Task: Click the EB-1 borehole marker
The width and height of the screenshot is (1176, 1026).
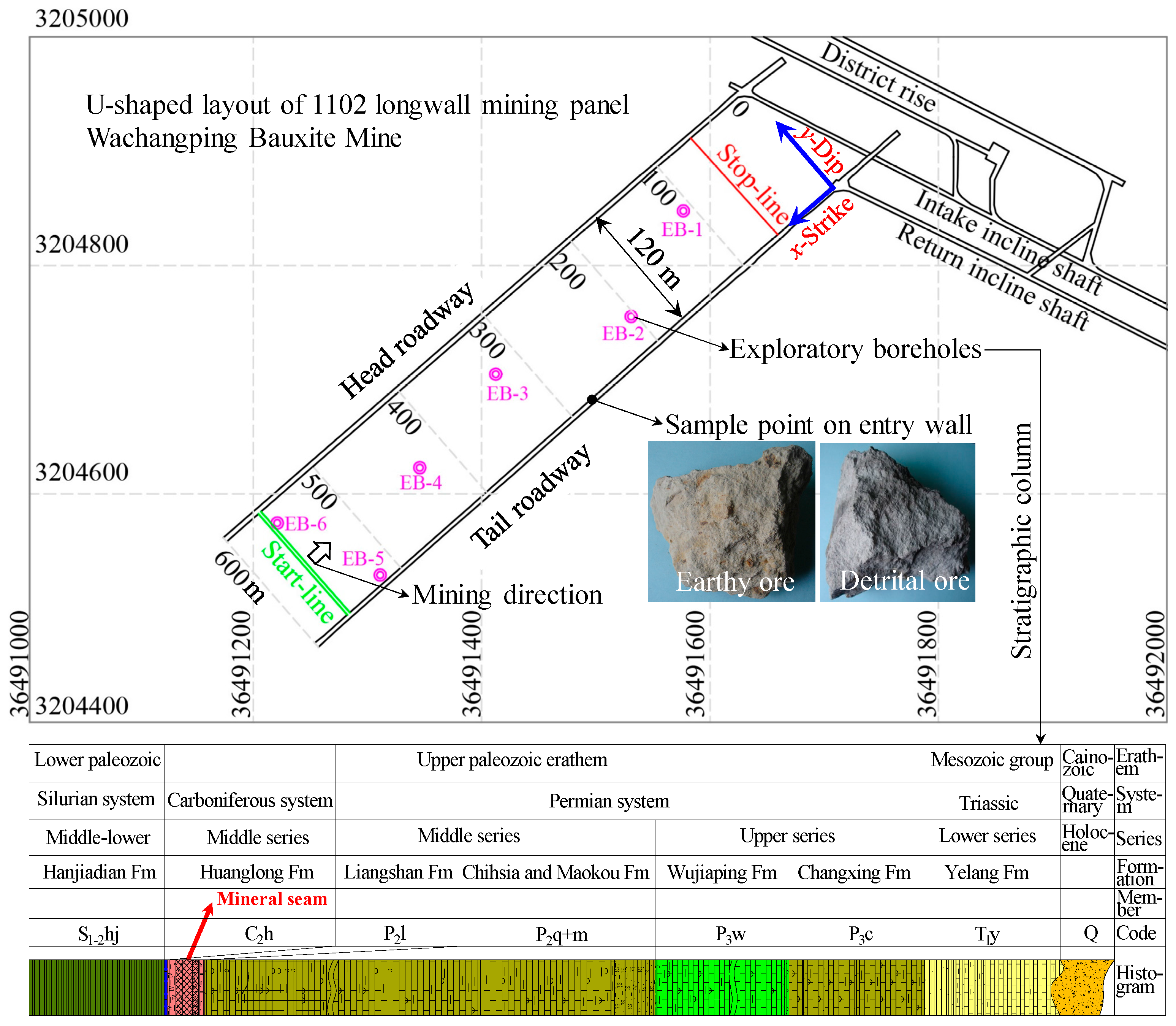Action: click(x=683, y=211)
